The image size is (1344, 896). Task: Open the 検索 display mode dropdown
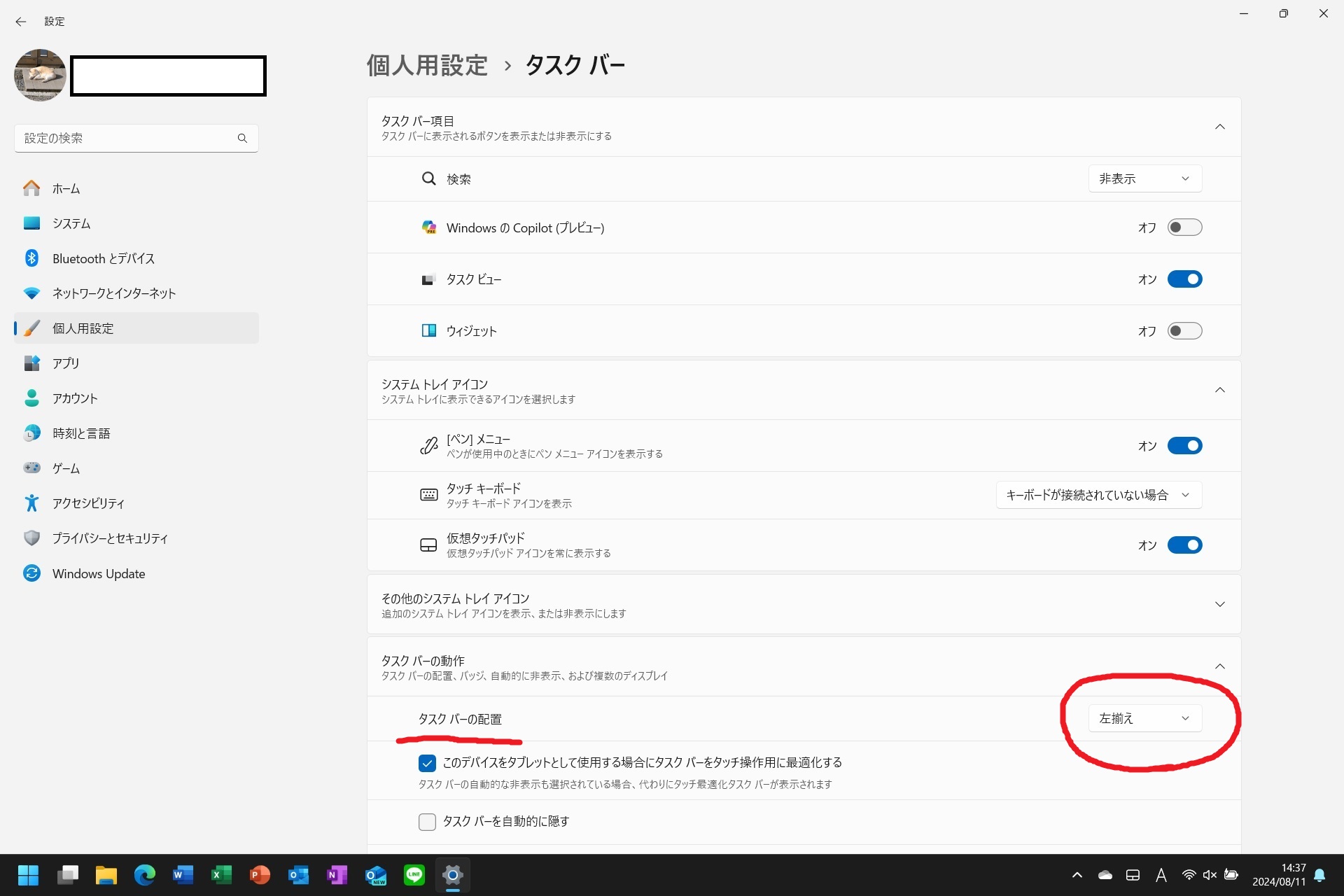1144,178
